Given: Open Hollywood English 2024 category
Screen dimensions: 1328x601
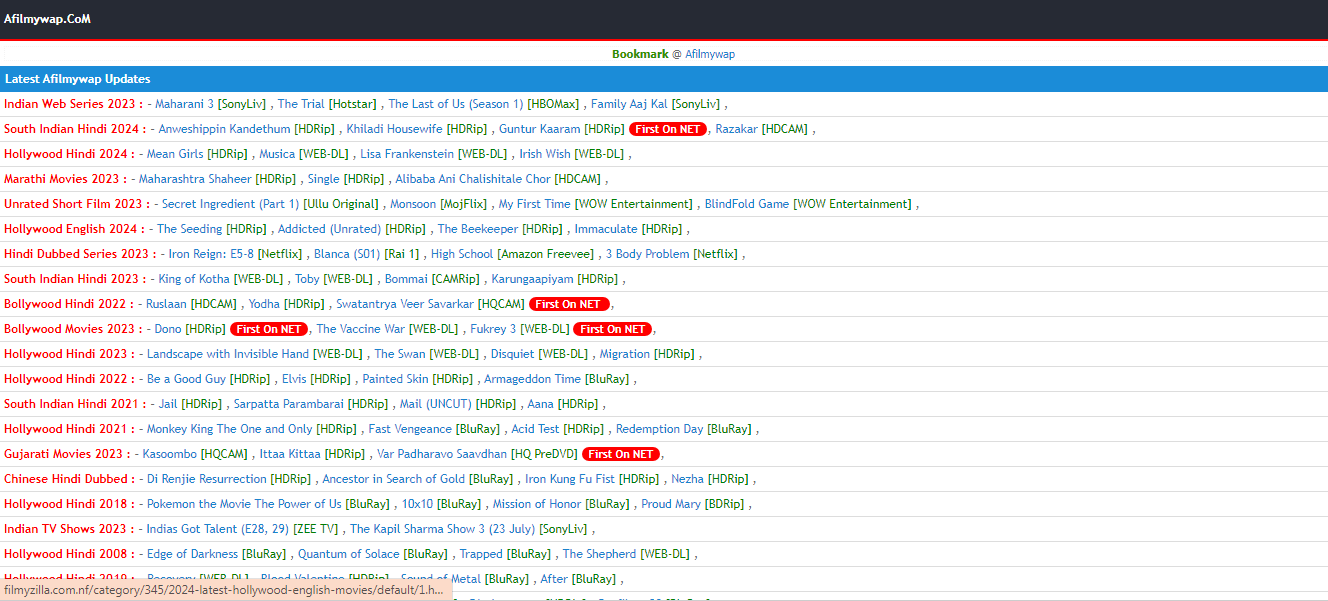Looking at the screenshot, I should [74, 229].
